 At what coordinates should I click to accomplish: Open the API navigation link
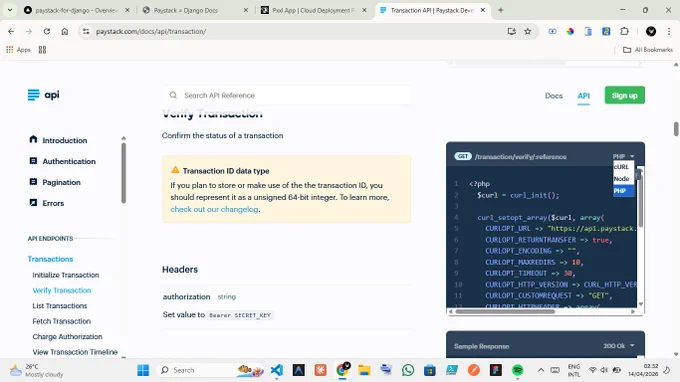583,95
